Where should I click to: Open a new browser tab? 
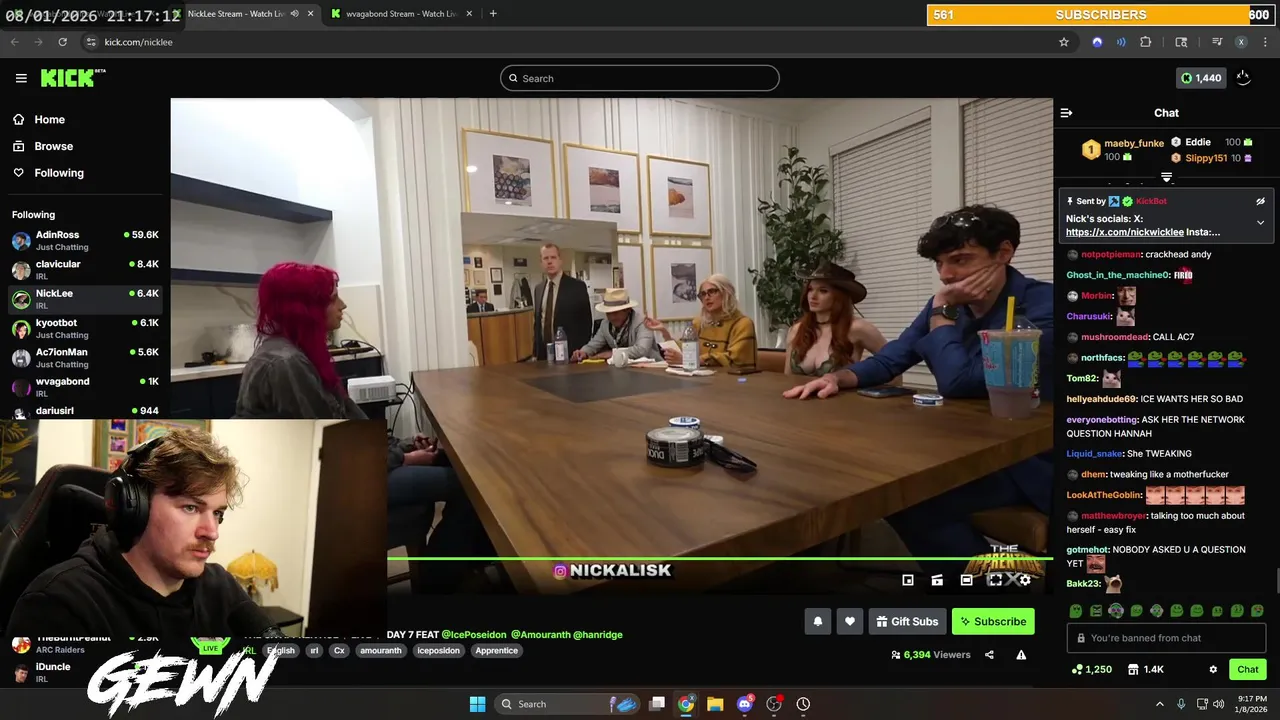pos(492,14)
